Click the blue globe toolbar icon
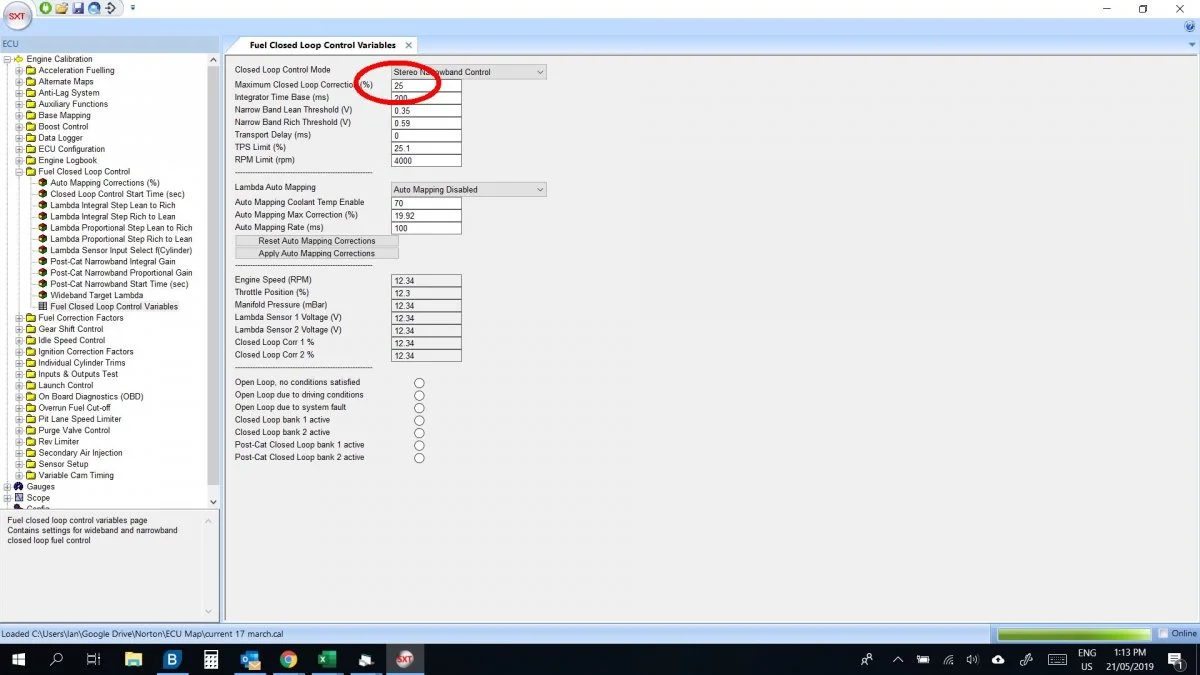Screen dimensions: 1200x675 (94, 8)
